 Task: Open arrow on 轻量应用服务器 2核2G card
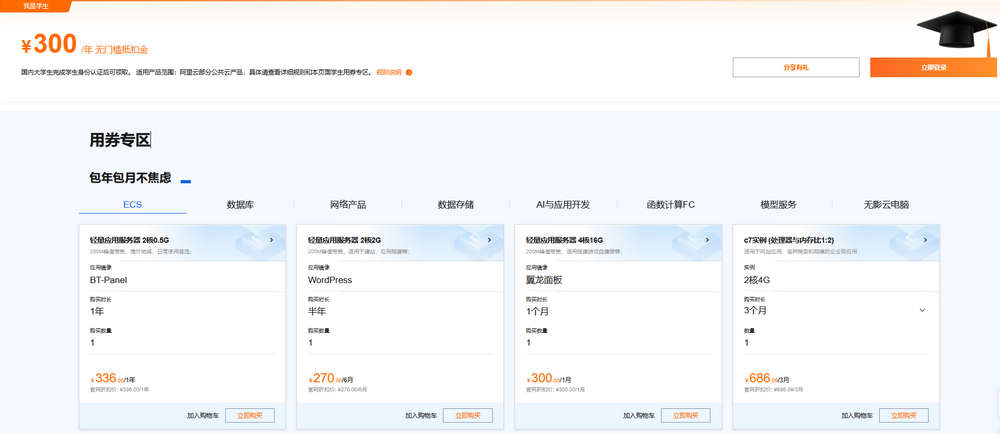(x=489, y=240)
